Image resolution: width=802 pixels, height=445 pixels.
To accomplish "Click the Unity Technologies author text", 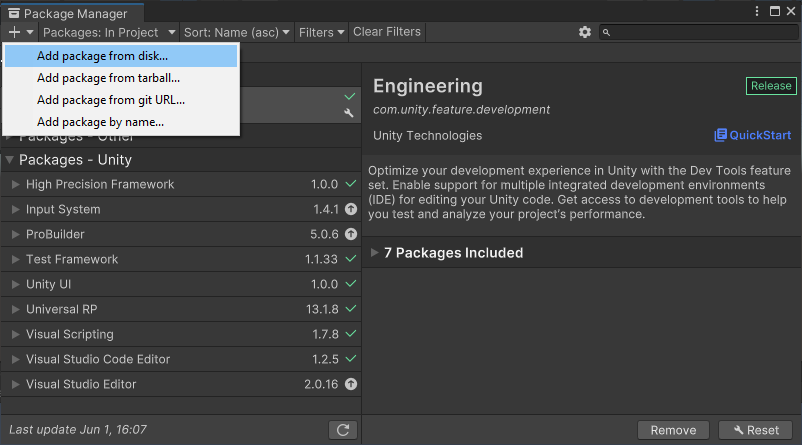I will [428, 136].
